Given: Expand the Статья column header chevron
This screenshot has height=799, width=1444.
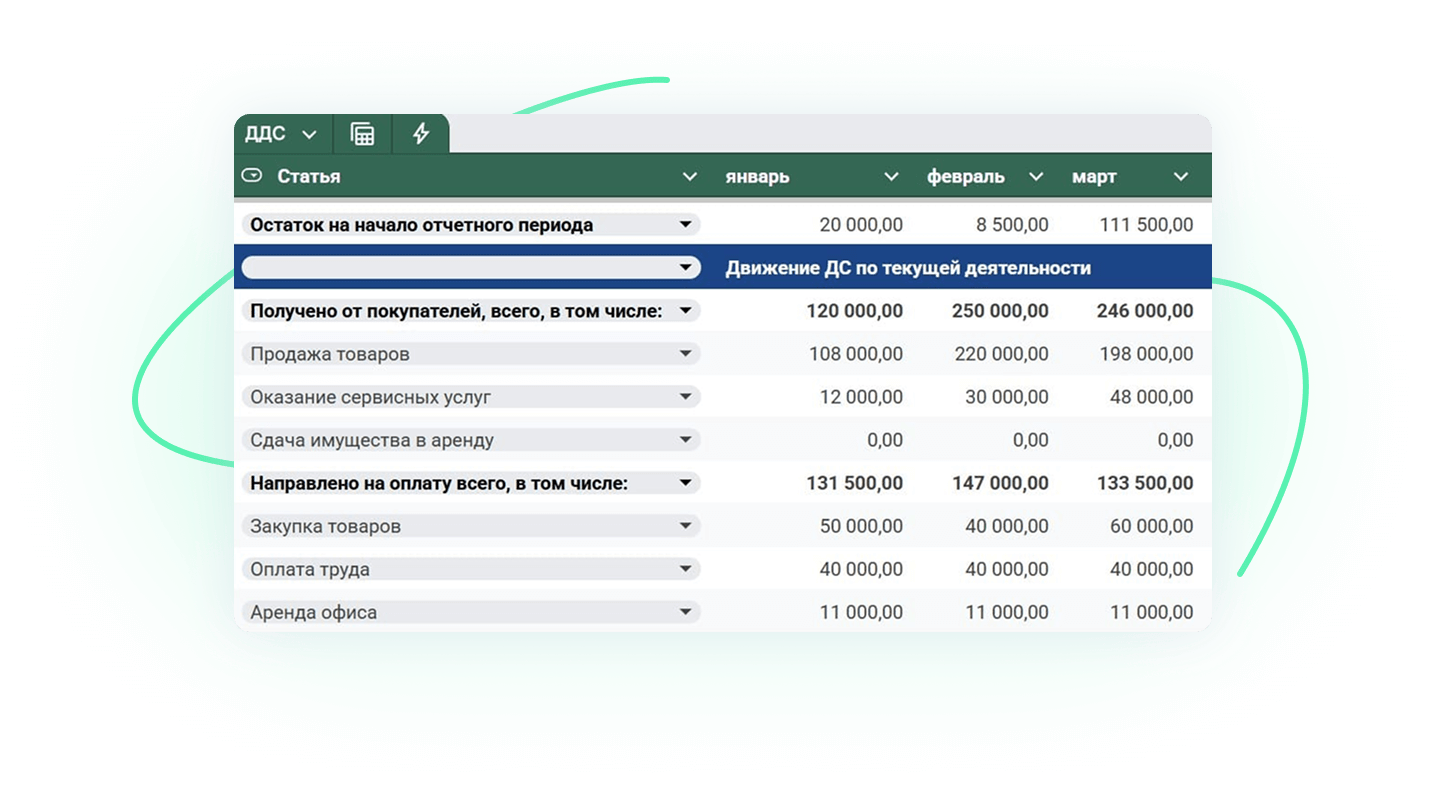Looking at the screenshot, I should click(689, 177).
